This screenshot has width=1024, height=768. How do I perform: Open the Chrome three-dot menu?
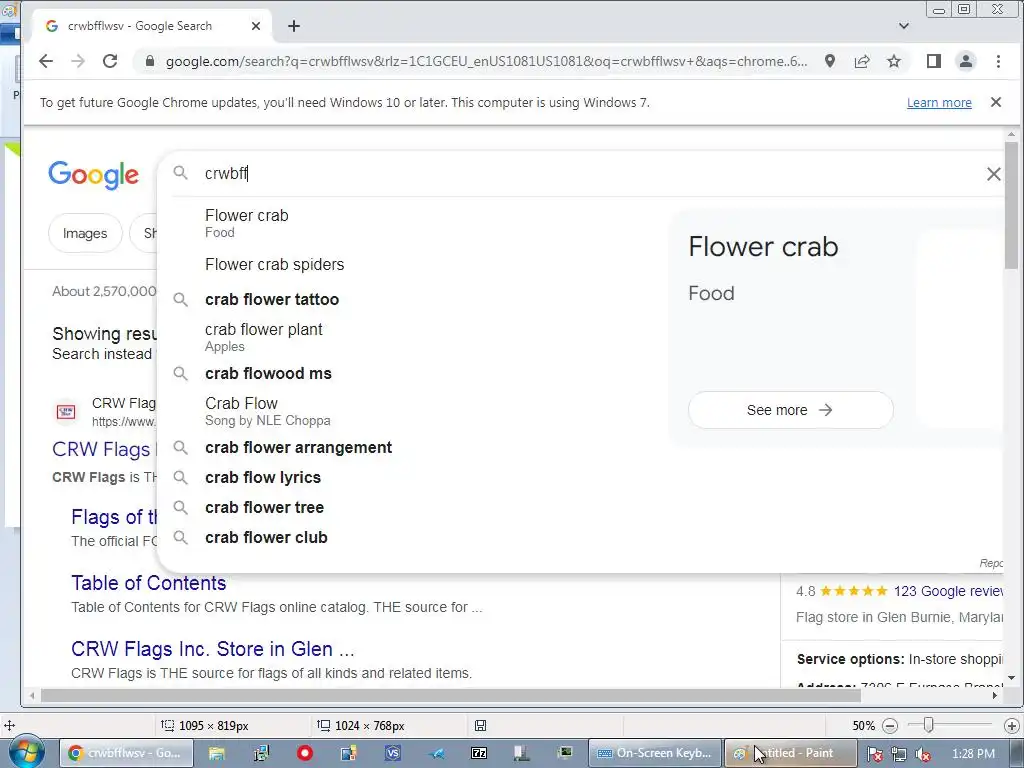pyautogui.click(x=998, y=61)
